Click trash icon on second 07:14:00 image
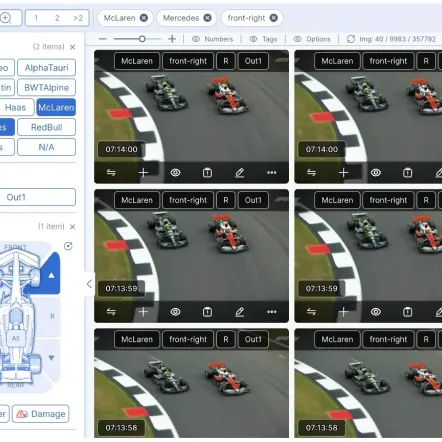The width and height of the screenshot is (442, 442). click(408, 172)
